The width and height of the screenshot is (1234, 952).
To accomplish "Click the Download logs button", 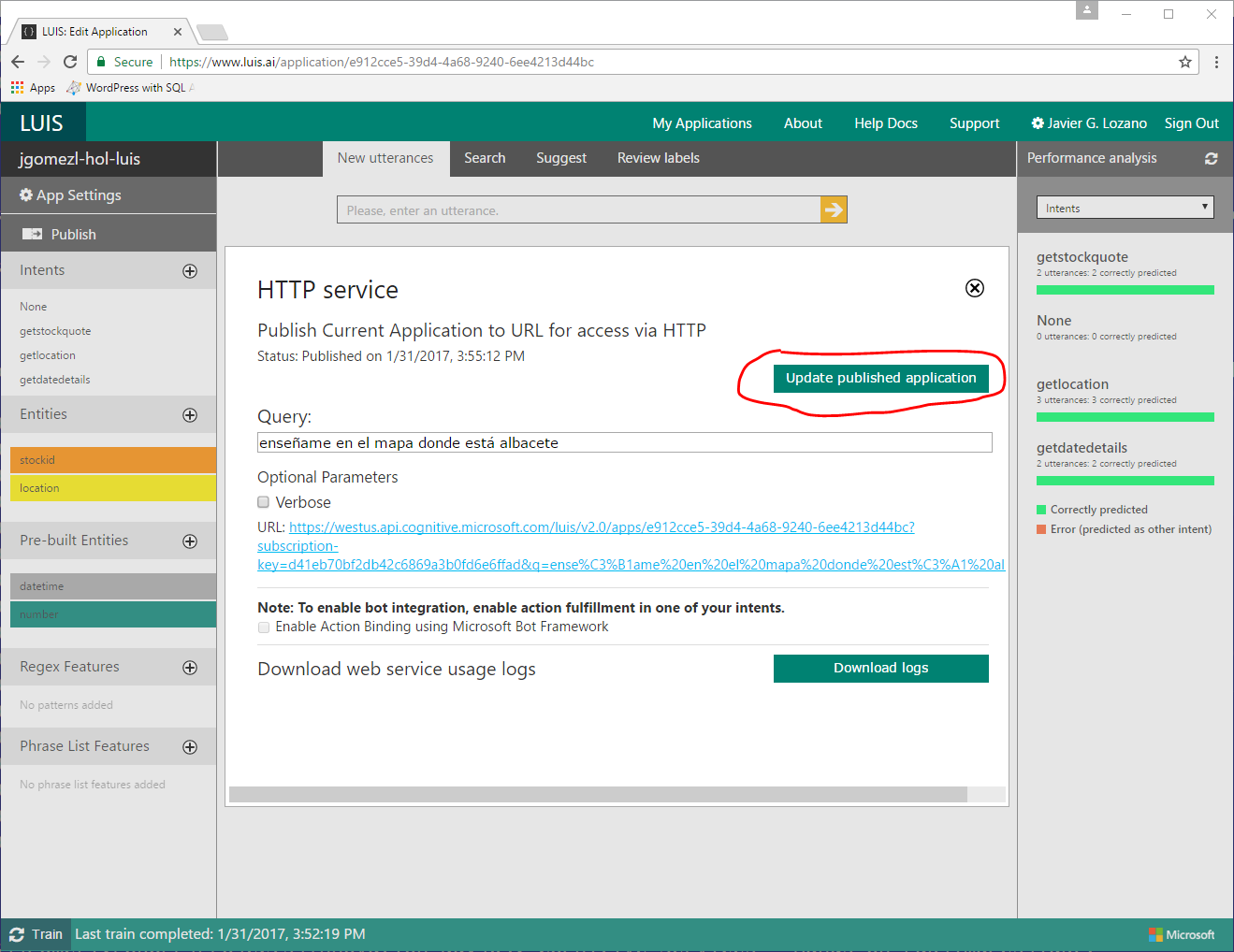I will pyautogui.click(x=880, y=668).
